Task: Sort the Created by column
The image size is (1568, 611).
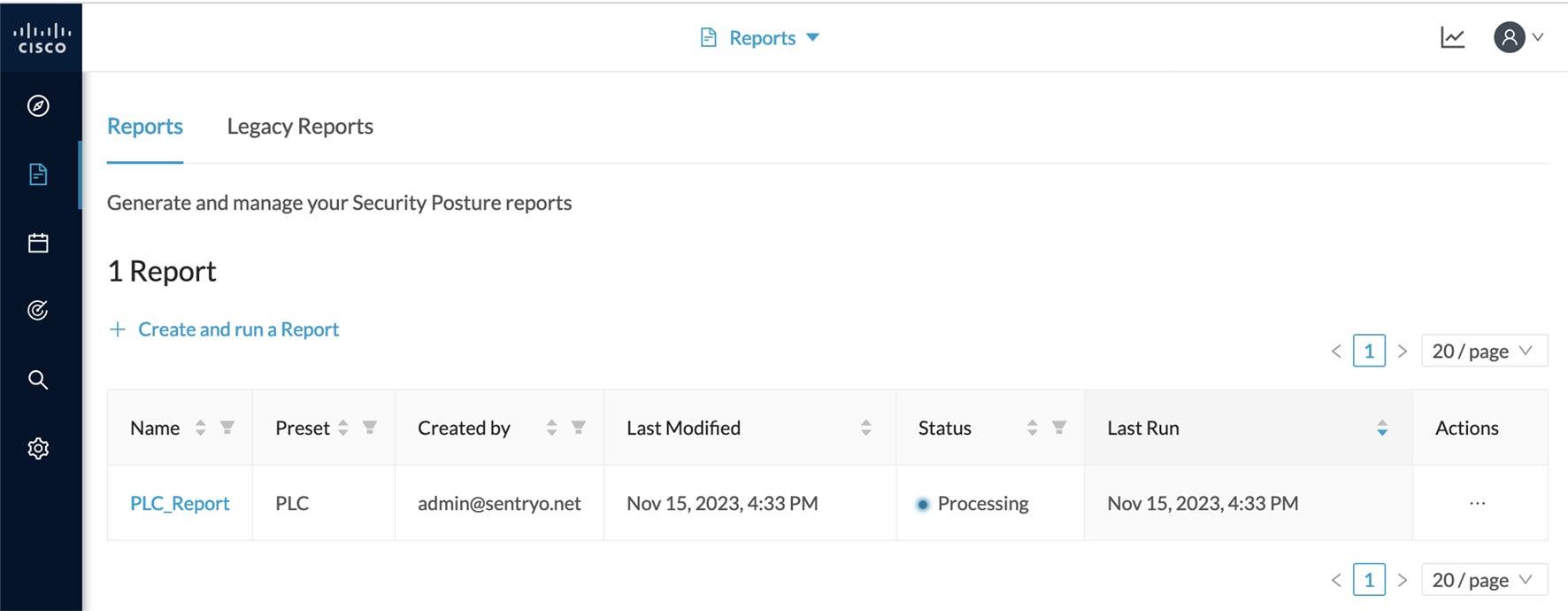Action: pyautogui.click(x=551, y=428)
